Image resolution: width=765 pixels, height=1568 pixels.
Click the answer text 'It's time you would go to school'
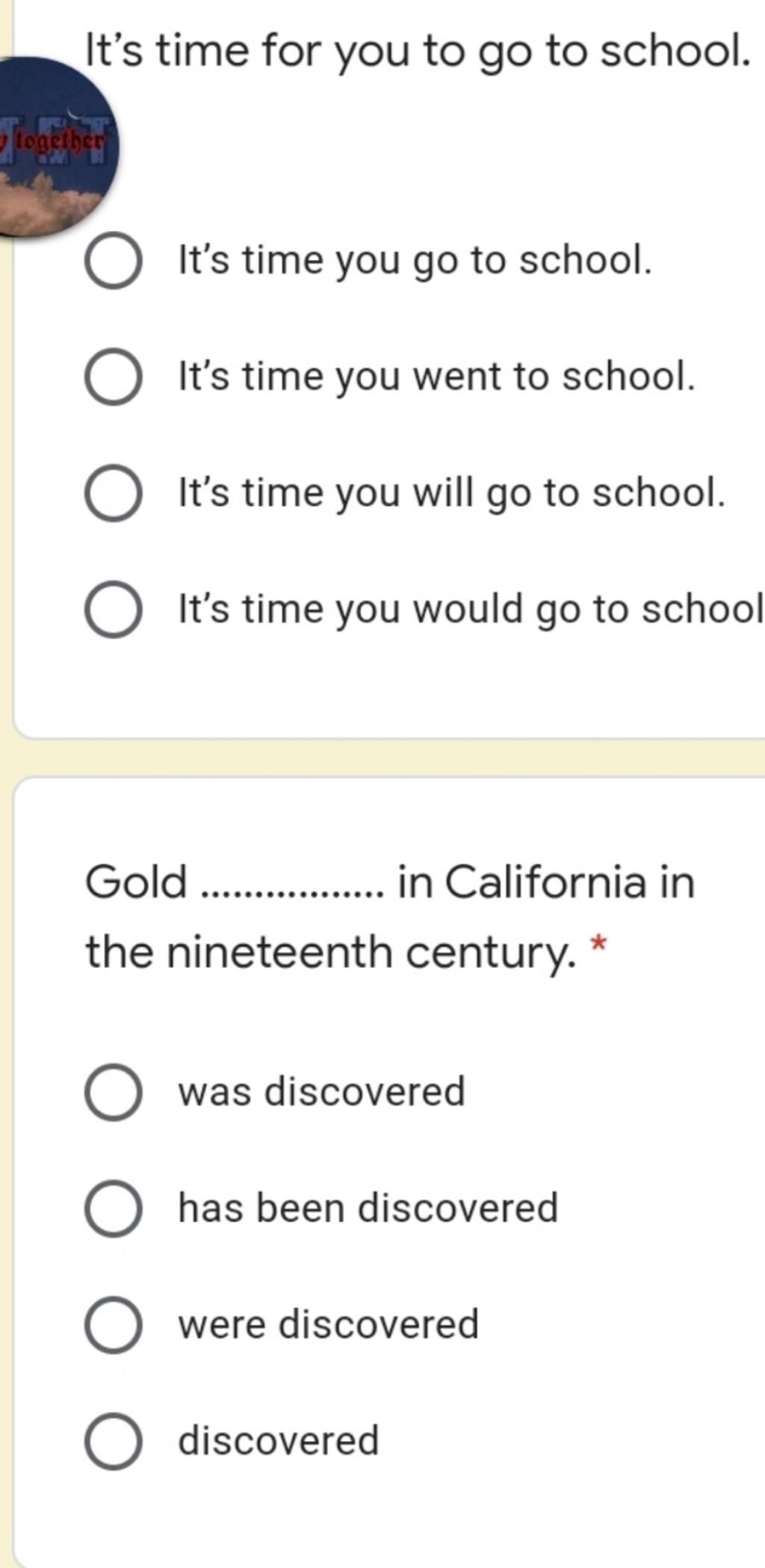coord(470,610)
